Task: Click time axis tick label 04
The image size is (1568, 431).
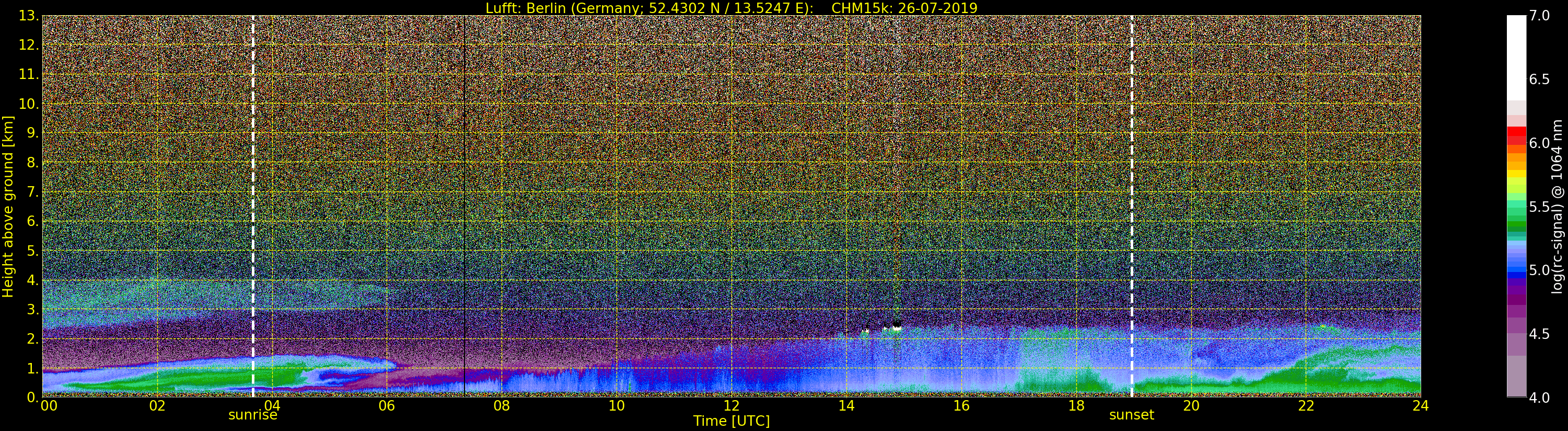Action: pos(272,406)
